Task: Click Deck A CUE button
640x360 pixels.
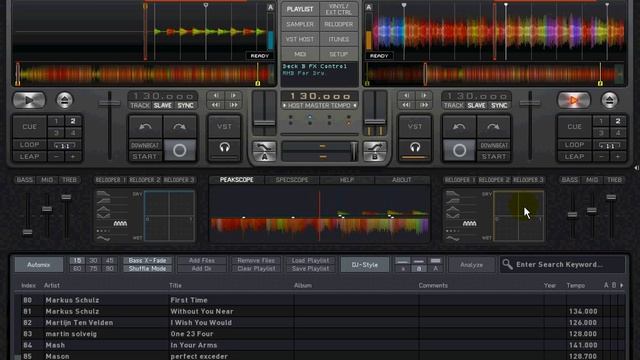Action: (29, 127)
